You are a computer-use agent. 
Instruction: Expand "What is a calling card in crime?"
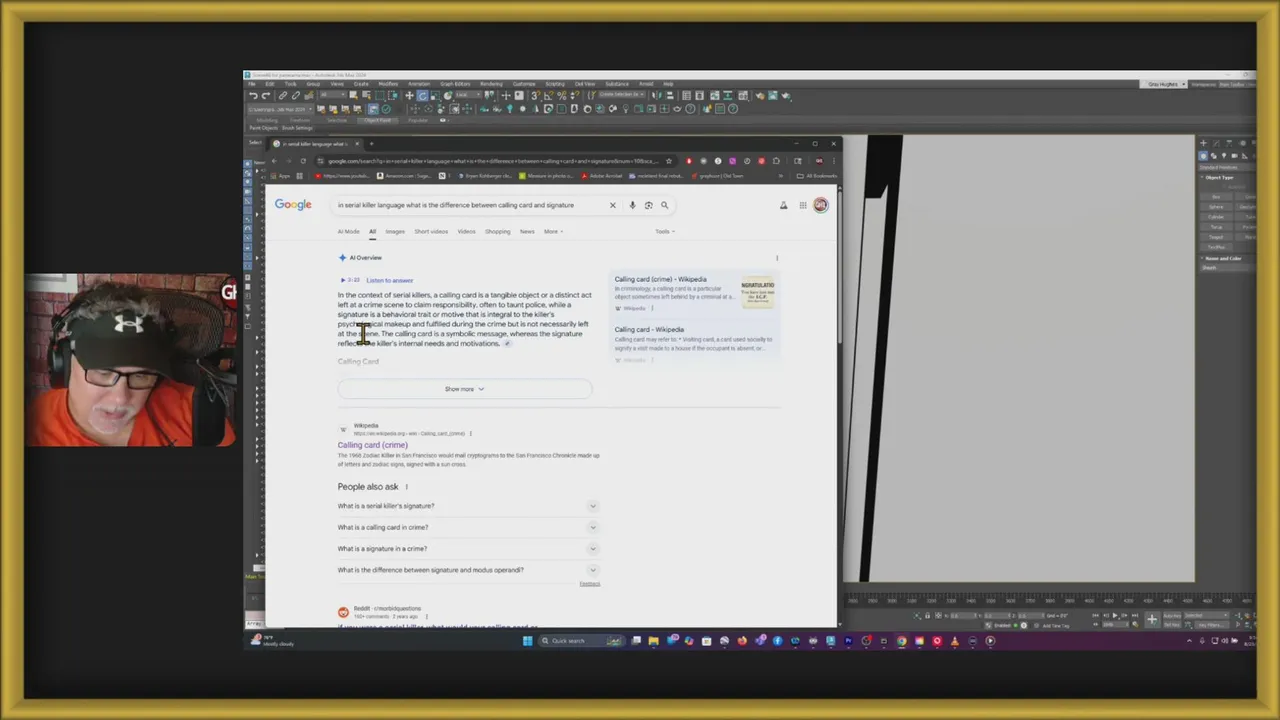[467, 527]
